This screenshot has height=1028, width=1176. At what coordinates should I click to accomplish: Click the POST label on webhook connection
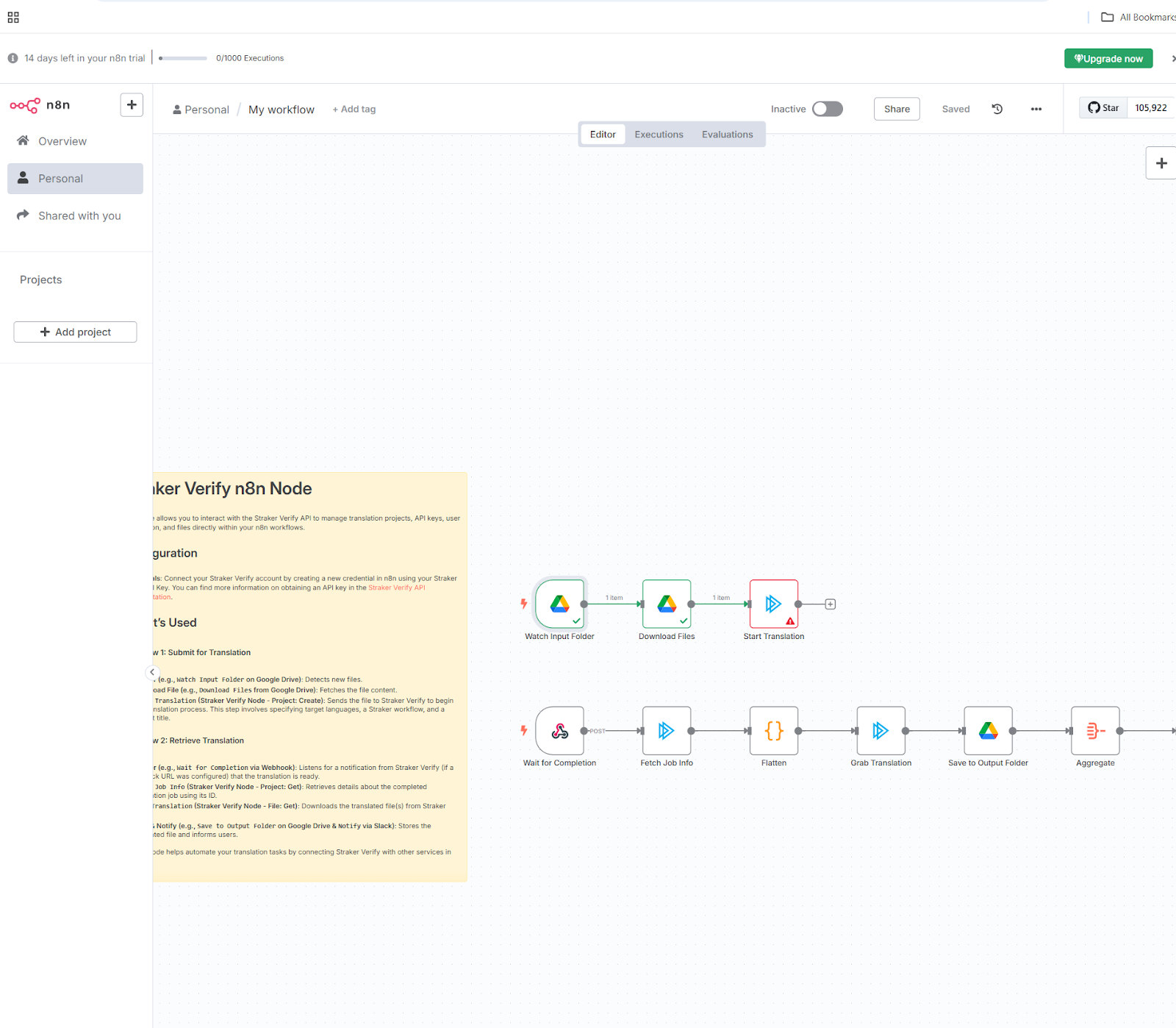[598, 731]
